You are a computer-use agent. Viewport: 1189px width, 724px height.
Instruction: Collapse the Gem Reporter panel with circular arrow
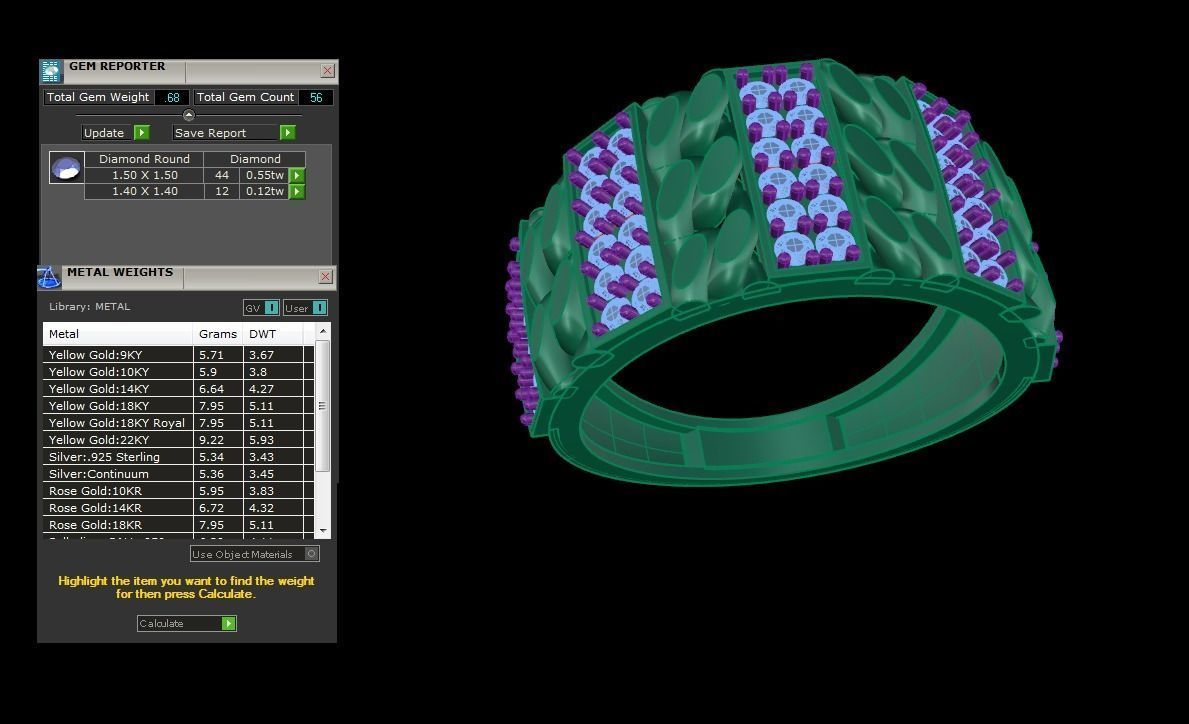point(189,115)
